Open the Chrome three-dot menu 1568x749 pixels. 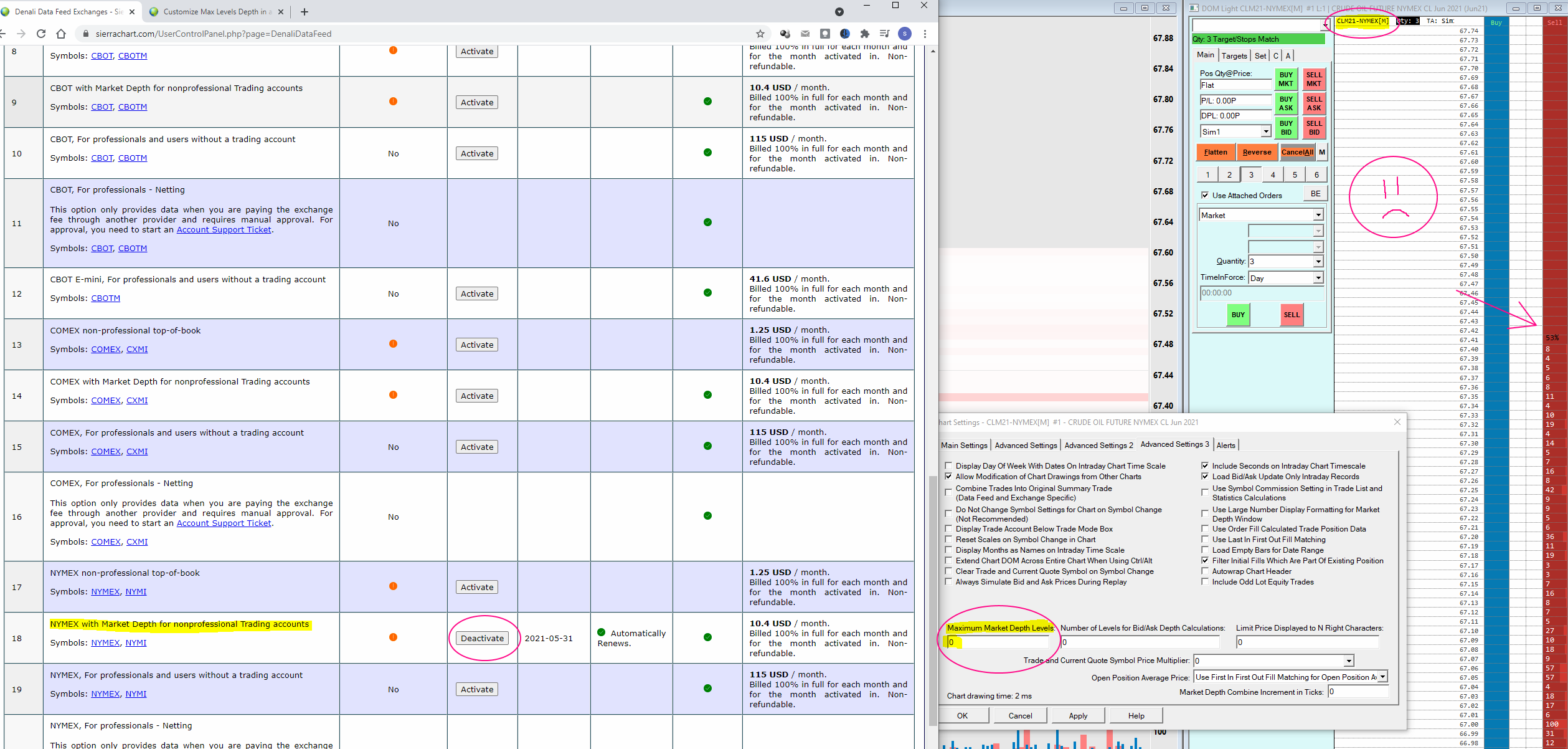(x=925, y=34)
